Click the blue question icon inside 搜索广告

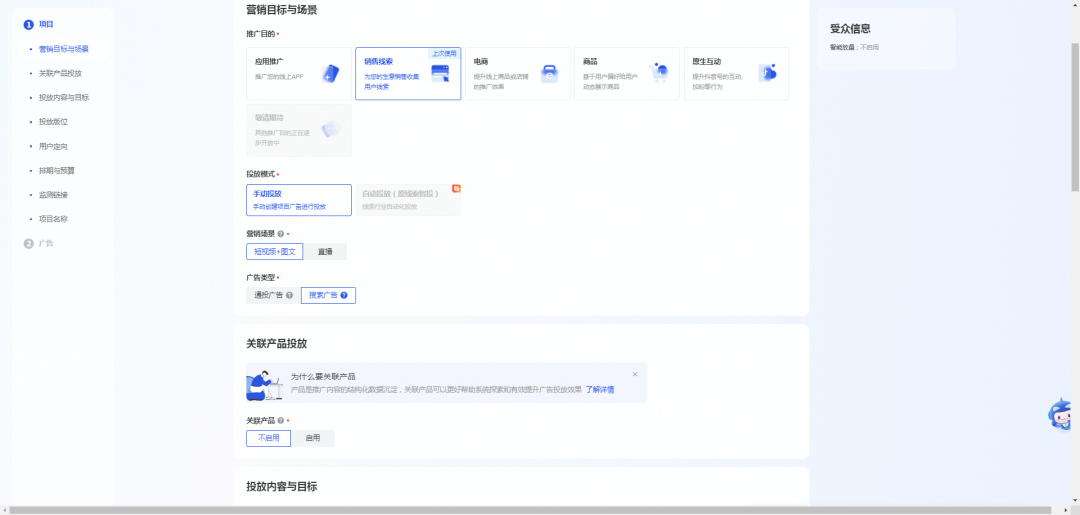coord(344,295)
